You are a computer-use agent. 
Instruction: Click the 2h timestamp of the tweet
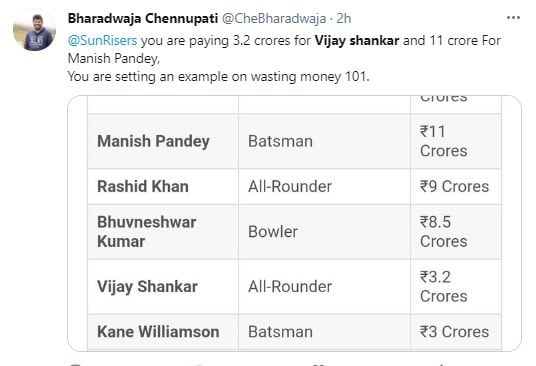(x=344, y=18)
